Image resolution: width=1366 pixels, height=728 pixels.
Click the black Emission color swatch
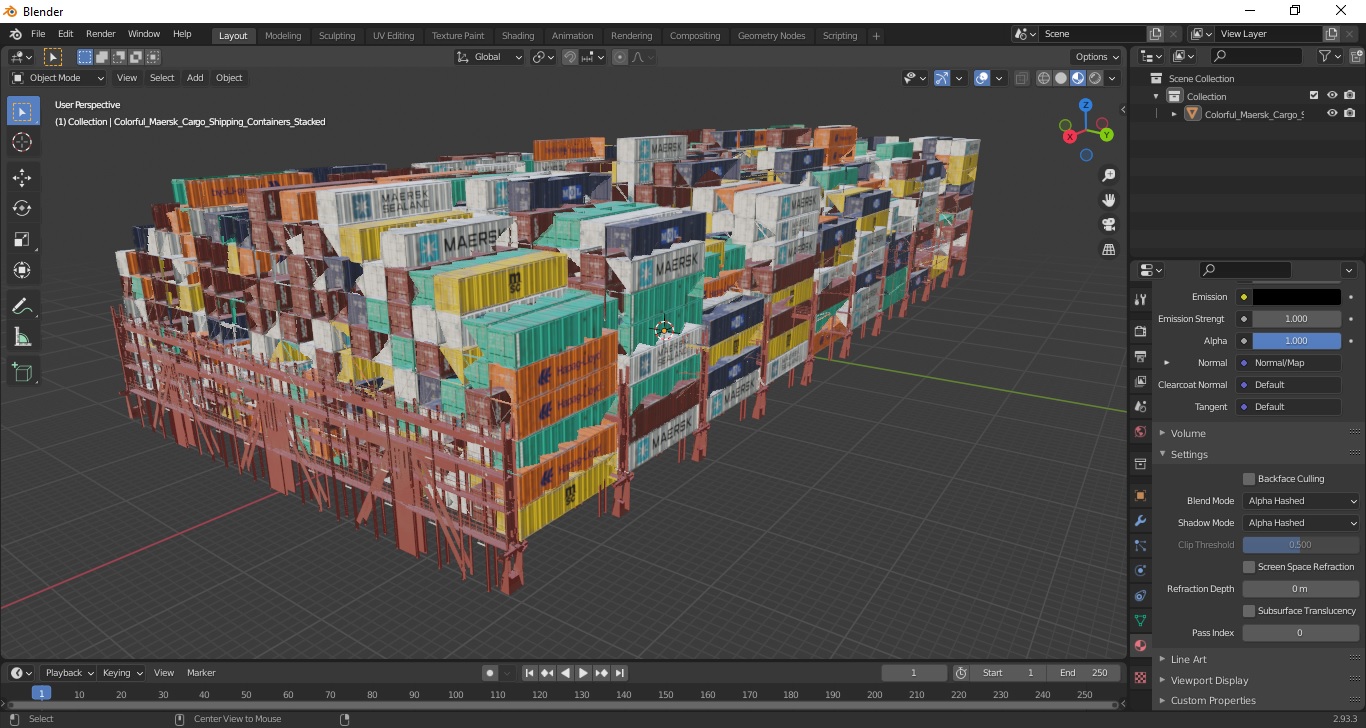pyautogui.click(x=1296, y=297)
